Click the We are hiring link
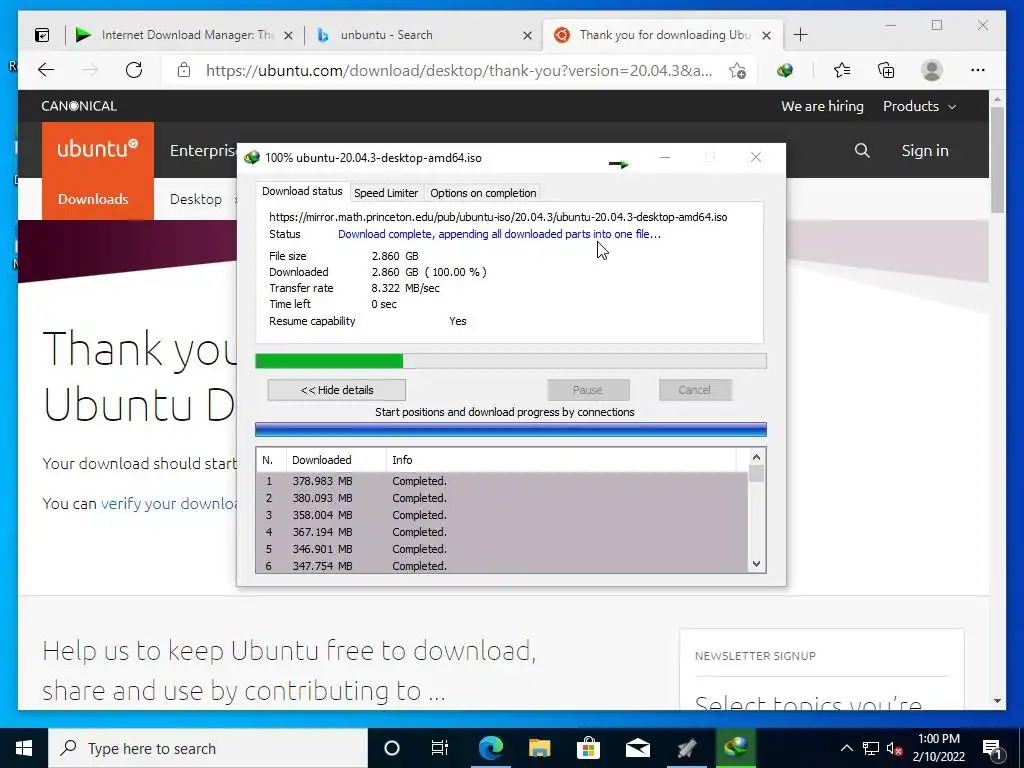 click(x=822, y=106)
